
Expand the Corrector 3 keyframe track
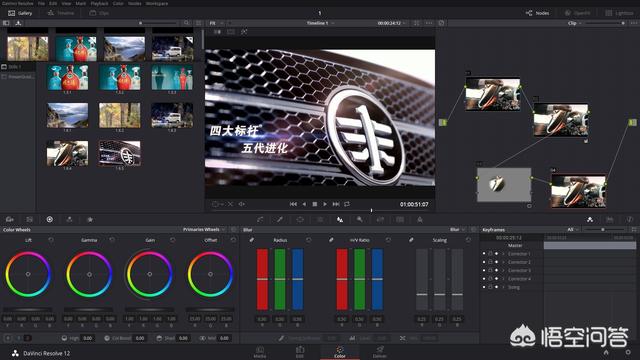(x=503, y=271)
